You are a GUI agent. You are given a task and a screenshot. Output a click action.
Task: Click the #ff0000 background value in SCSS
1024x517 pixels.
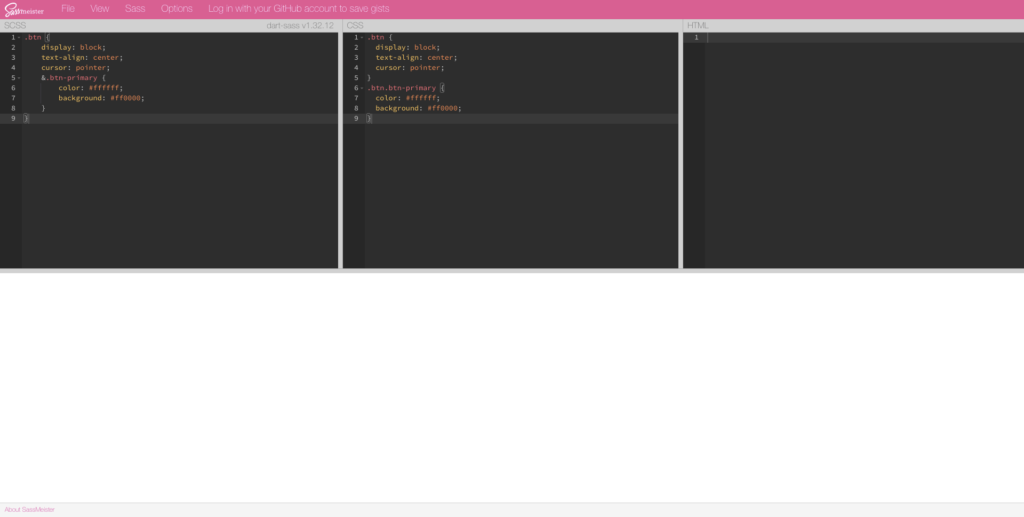pos(127,98)
